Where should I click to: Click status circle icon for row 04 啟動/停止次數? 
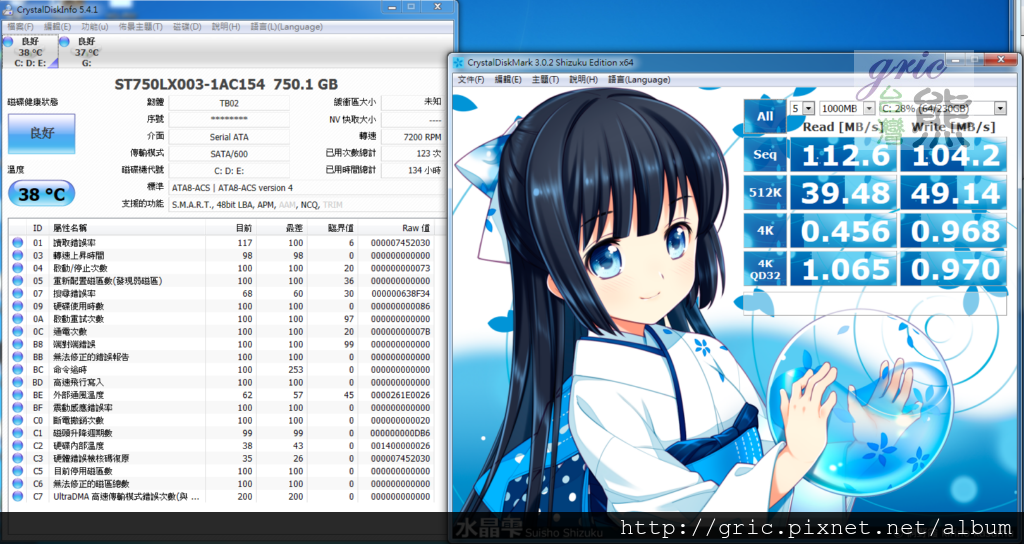18,268
